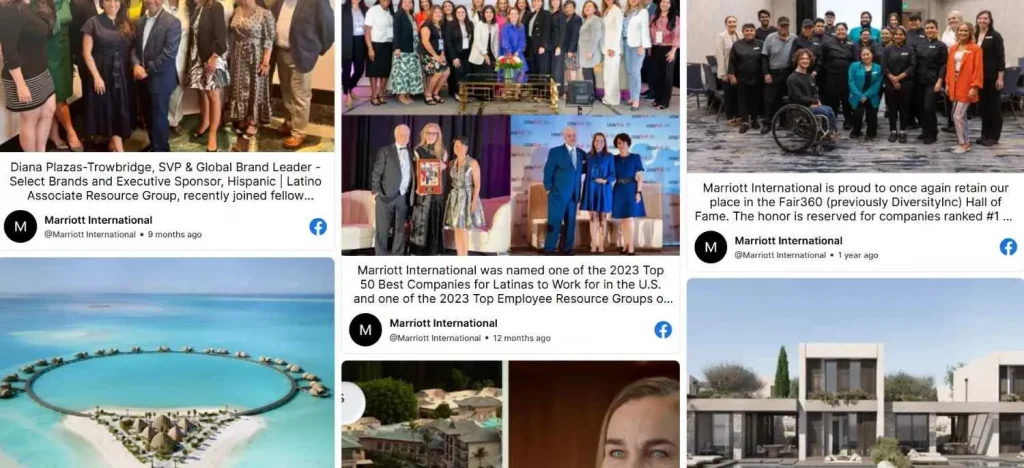This screenshot has width=1024, height=468.
Task: Open the Marriott International name on the Diana Plazas-Trowbridge post
Action: pyautogui.click(x=98, y=220)
